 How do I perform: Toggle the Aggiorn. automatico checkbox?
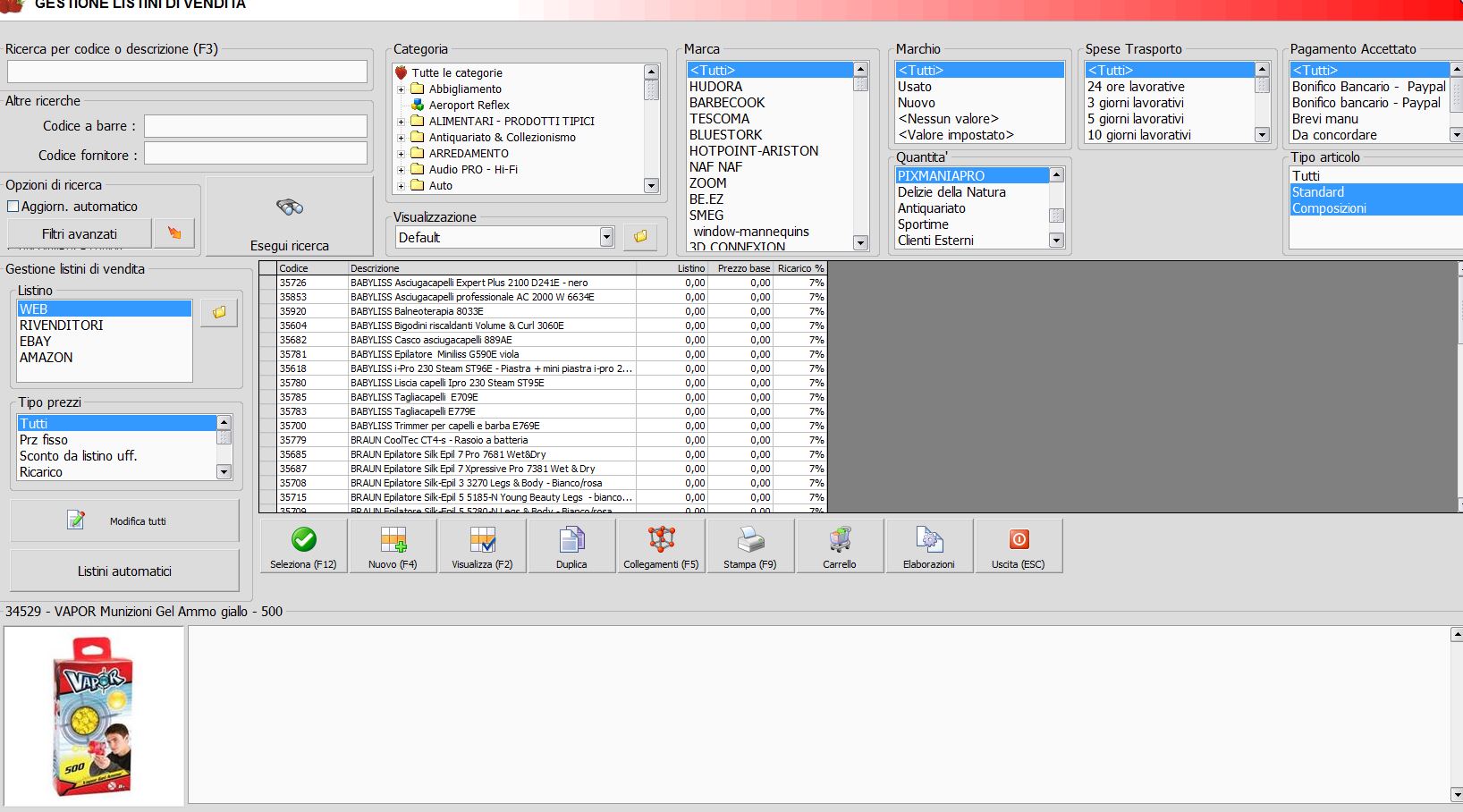[x=13, y=207]
